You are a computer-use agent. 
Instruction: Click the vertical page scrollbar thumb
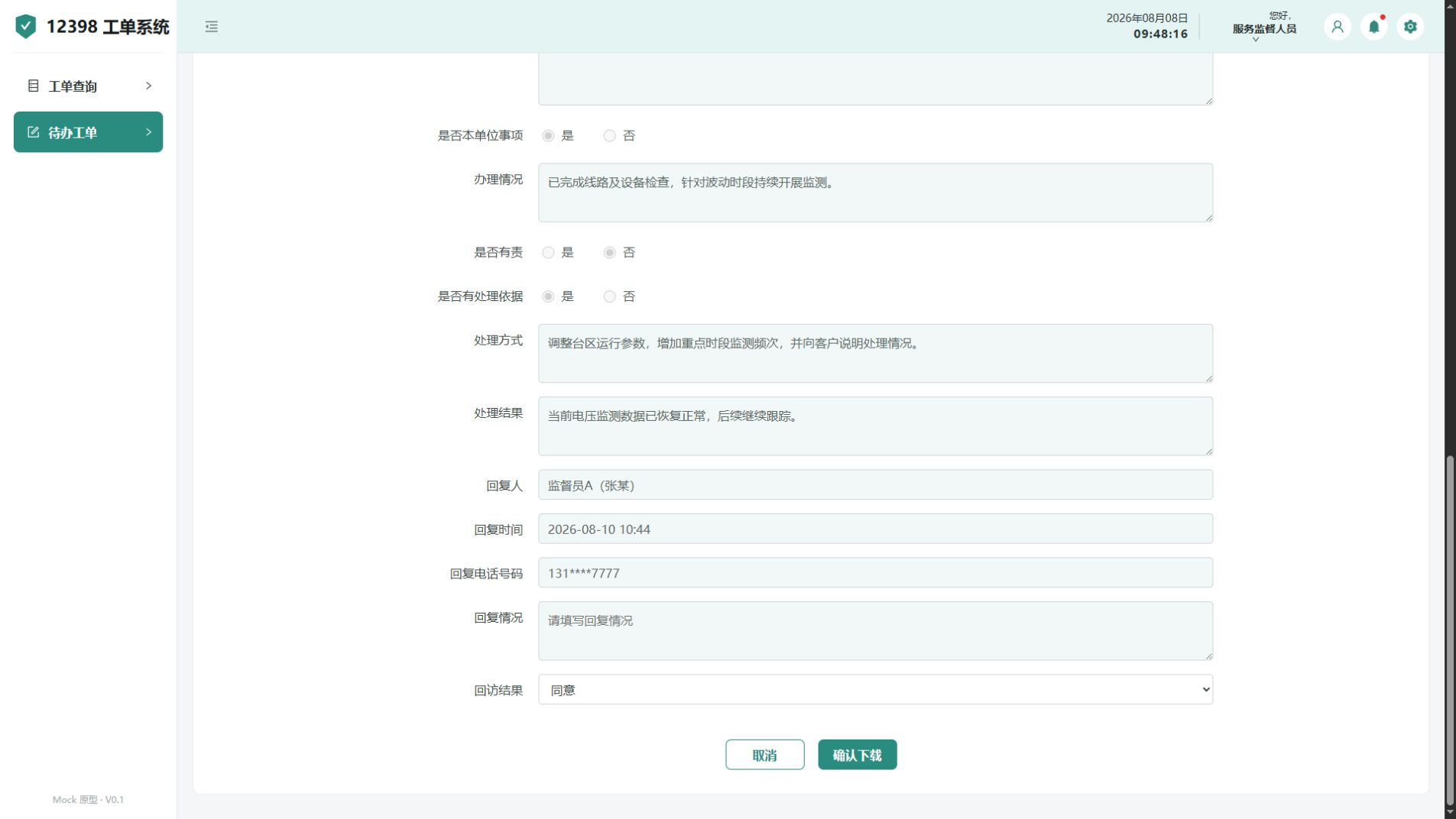pos(1450,630)
